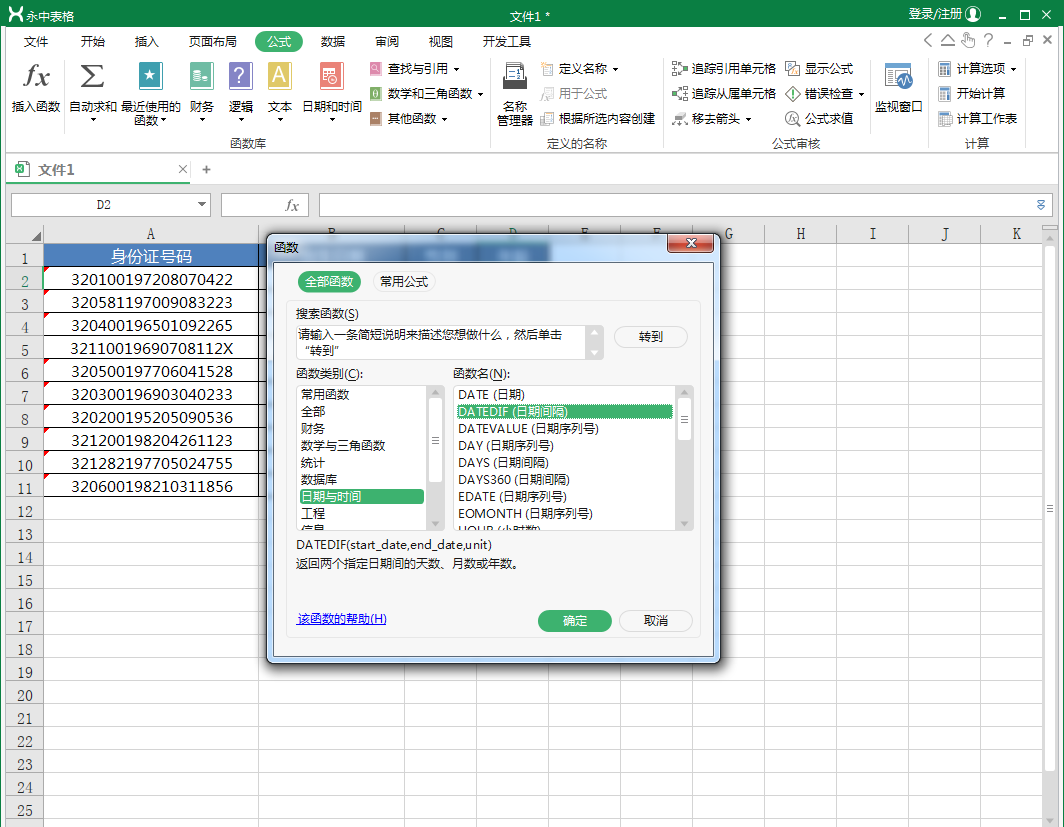The height and width of the screenshot is (827, 1064).
Task: Close the function (函数) dialog
Action: [691, 243]
